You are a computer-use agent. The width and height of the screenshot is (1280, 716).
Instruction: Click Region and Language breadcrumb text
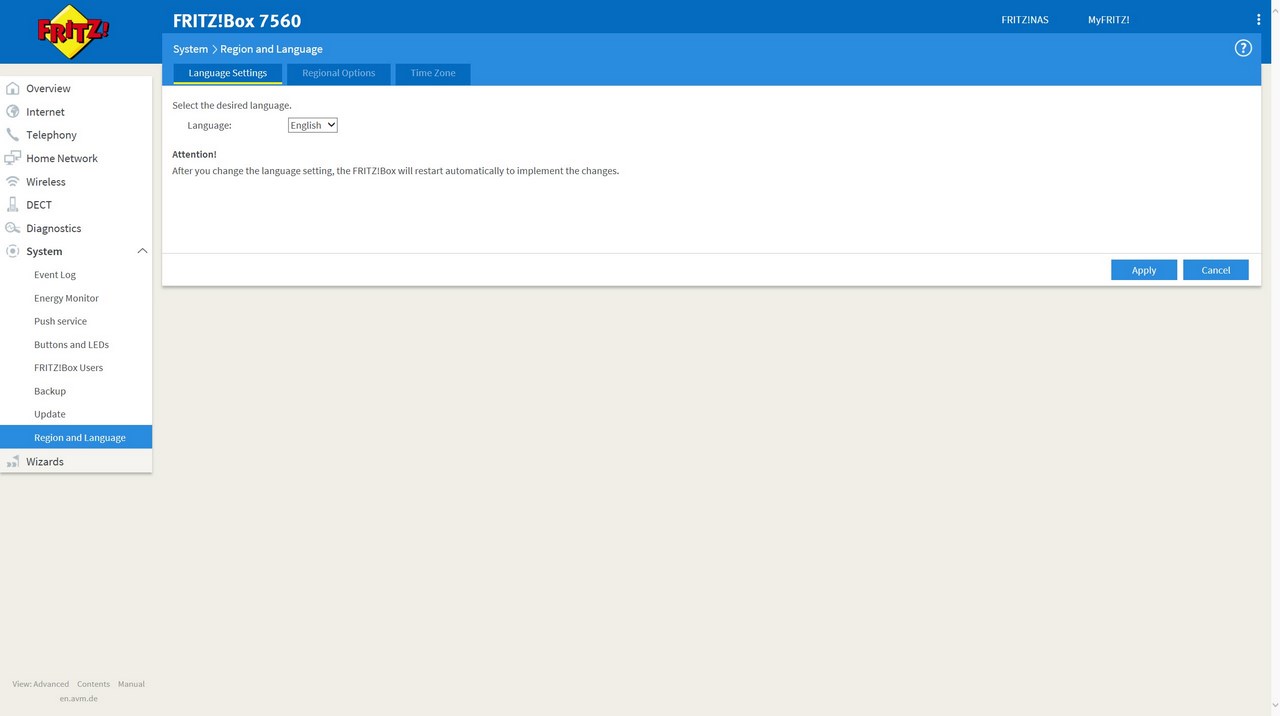271,49
